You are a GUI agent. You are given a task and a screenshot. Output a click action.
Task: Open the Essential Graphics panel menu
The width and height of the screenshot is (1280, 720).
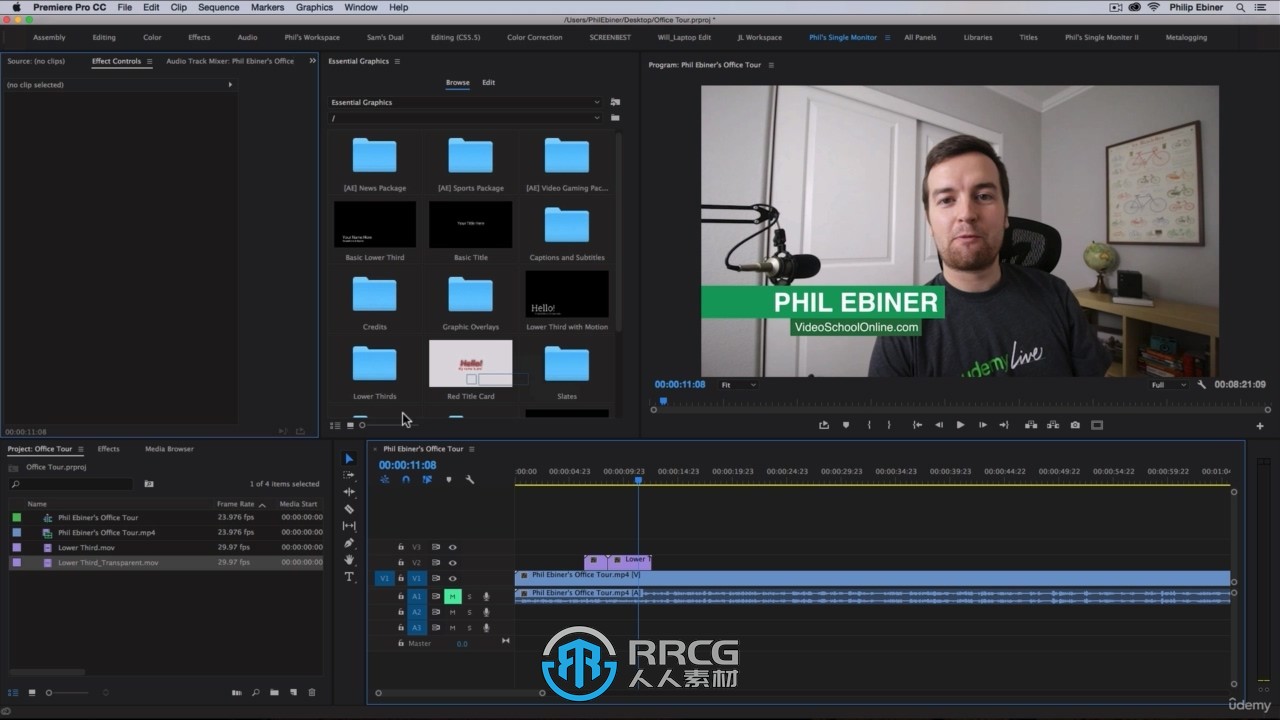click(x=397, y=61)
